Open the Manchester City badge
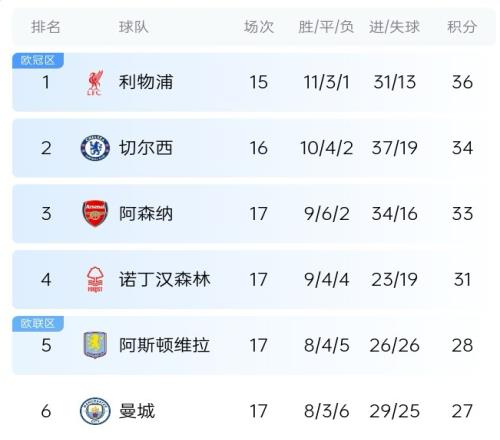 pos(95,411)
